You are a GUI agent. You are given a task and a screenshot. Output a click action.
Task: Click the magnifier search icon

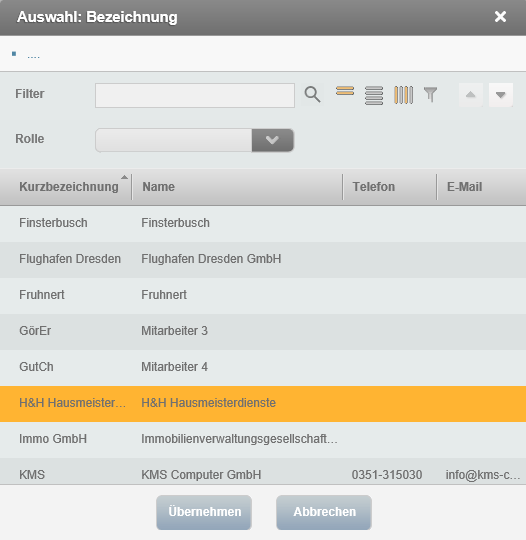pos(312,95)
